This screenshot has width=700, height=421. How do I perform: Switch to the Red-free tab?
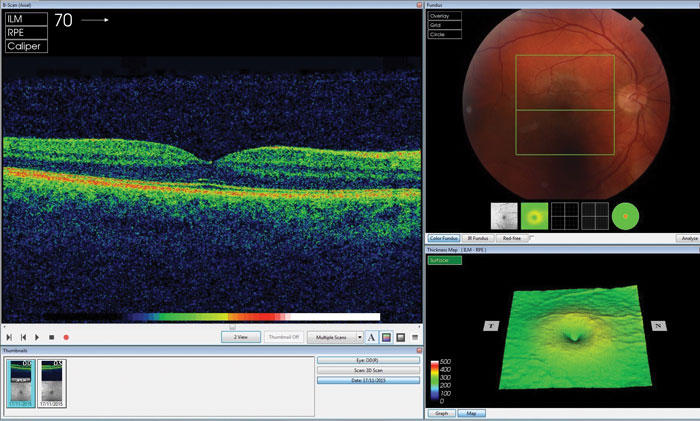(x=512, y=239)
